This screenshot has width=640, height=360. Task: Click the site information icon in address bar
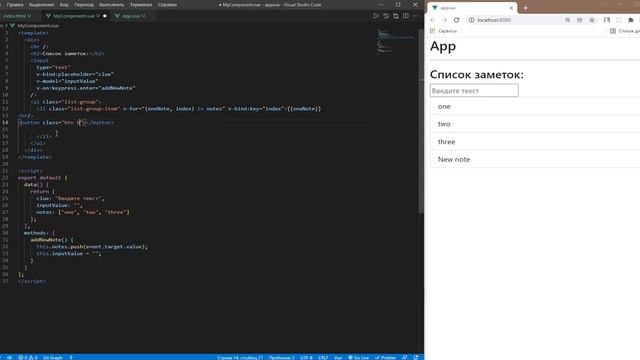point(471,20)
